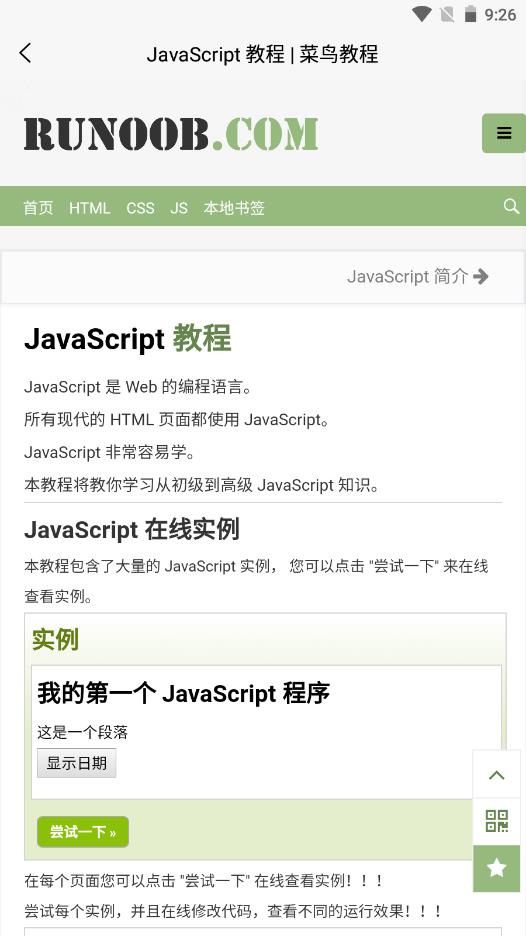
Task: Select the HTML nav item
Action: 90,208
